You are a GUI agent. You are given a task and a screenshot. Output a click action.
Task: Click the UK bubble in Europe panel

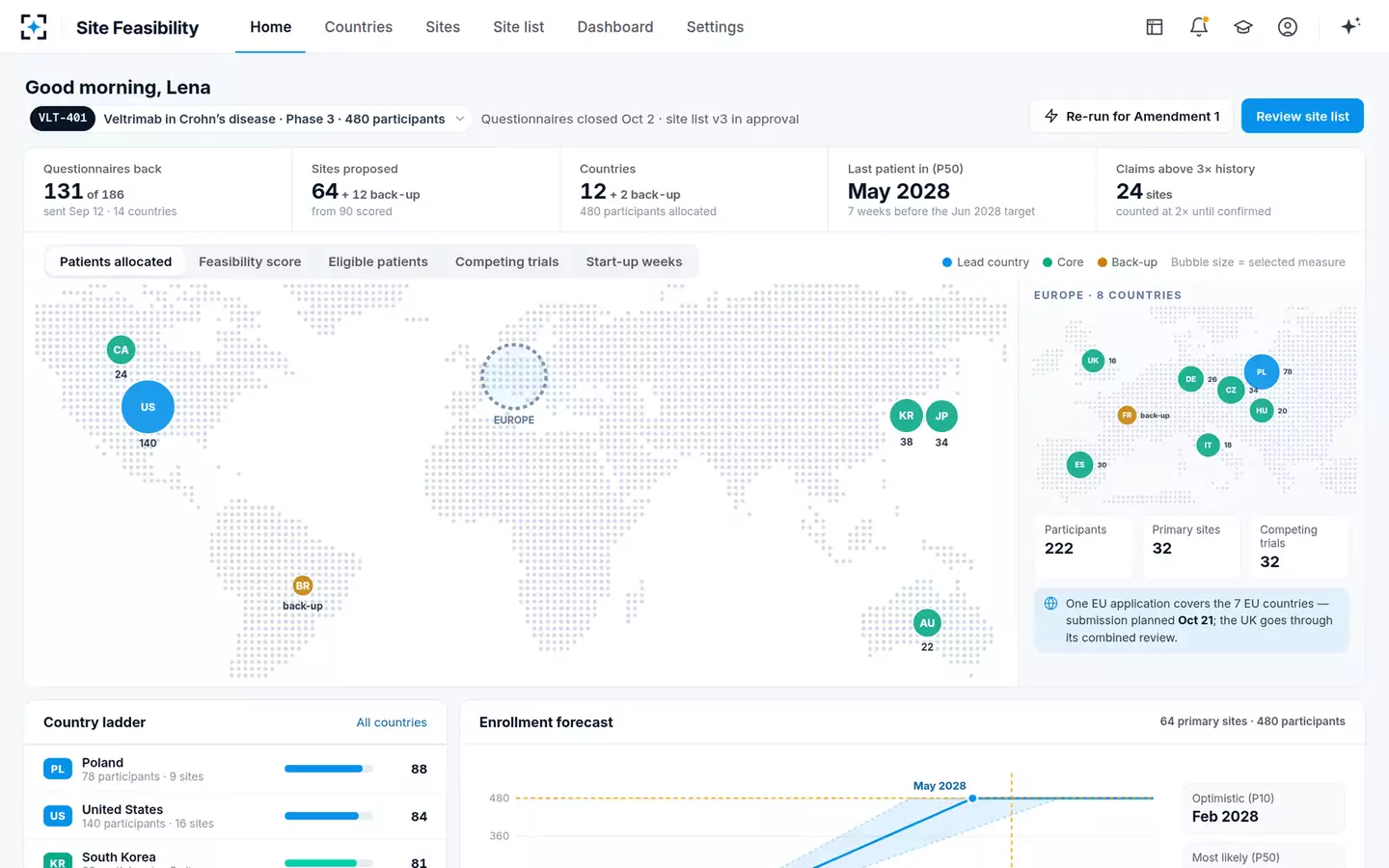pos(1093,361)
